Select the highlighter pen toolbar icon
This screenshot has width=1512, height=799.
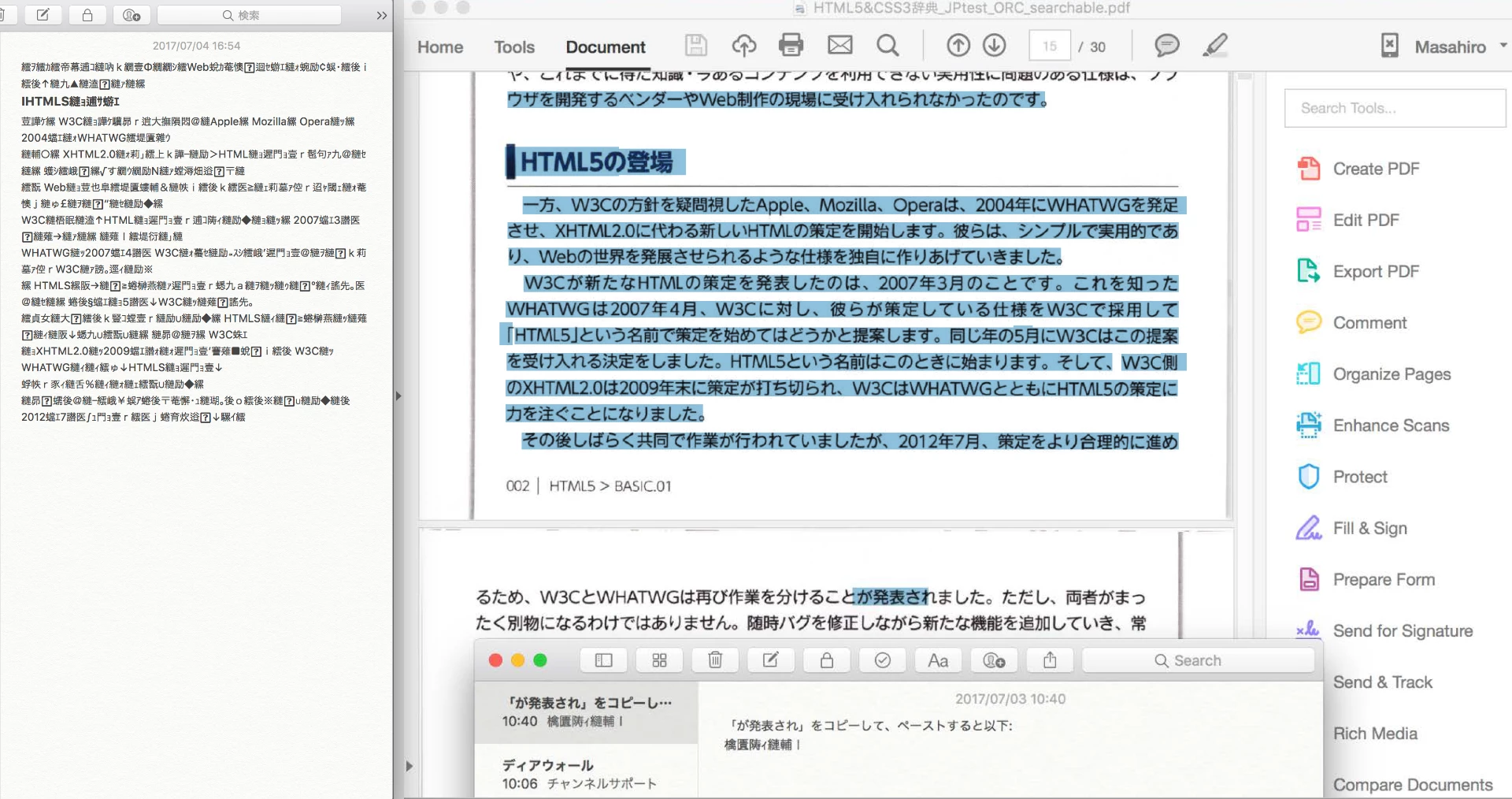[1215, 46]
